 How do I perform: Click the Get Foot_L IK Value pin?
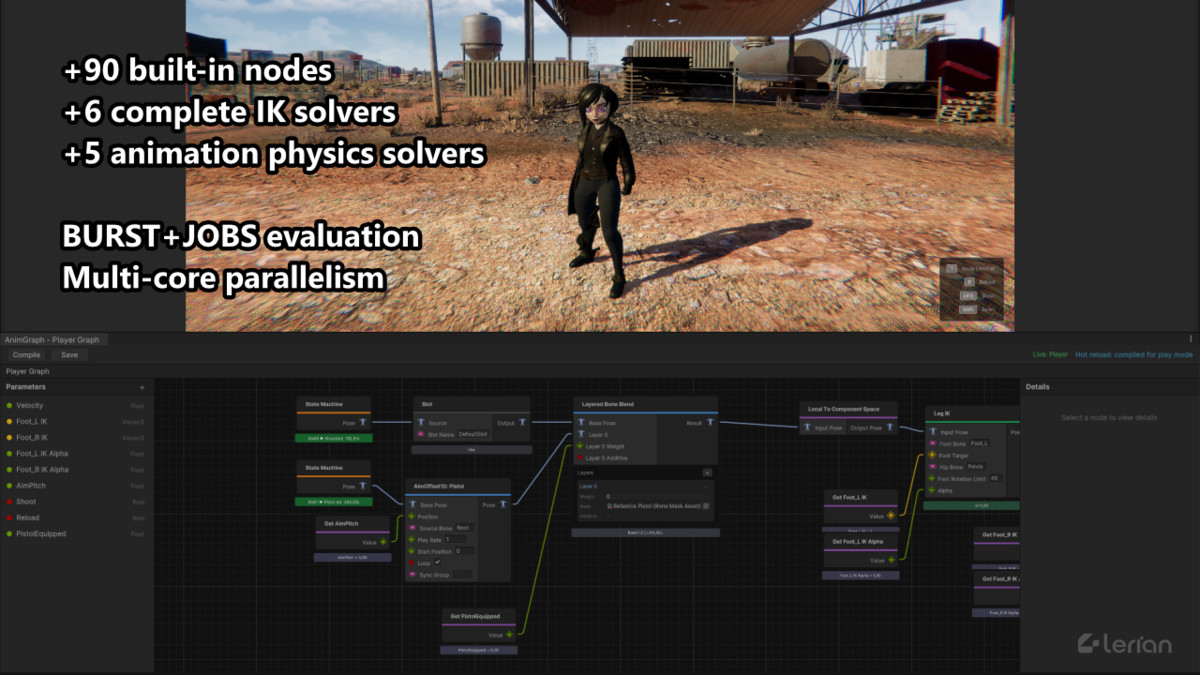click(x=890, y=515)
